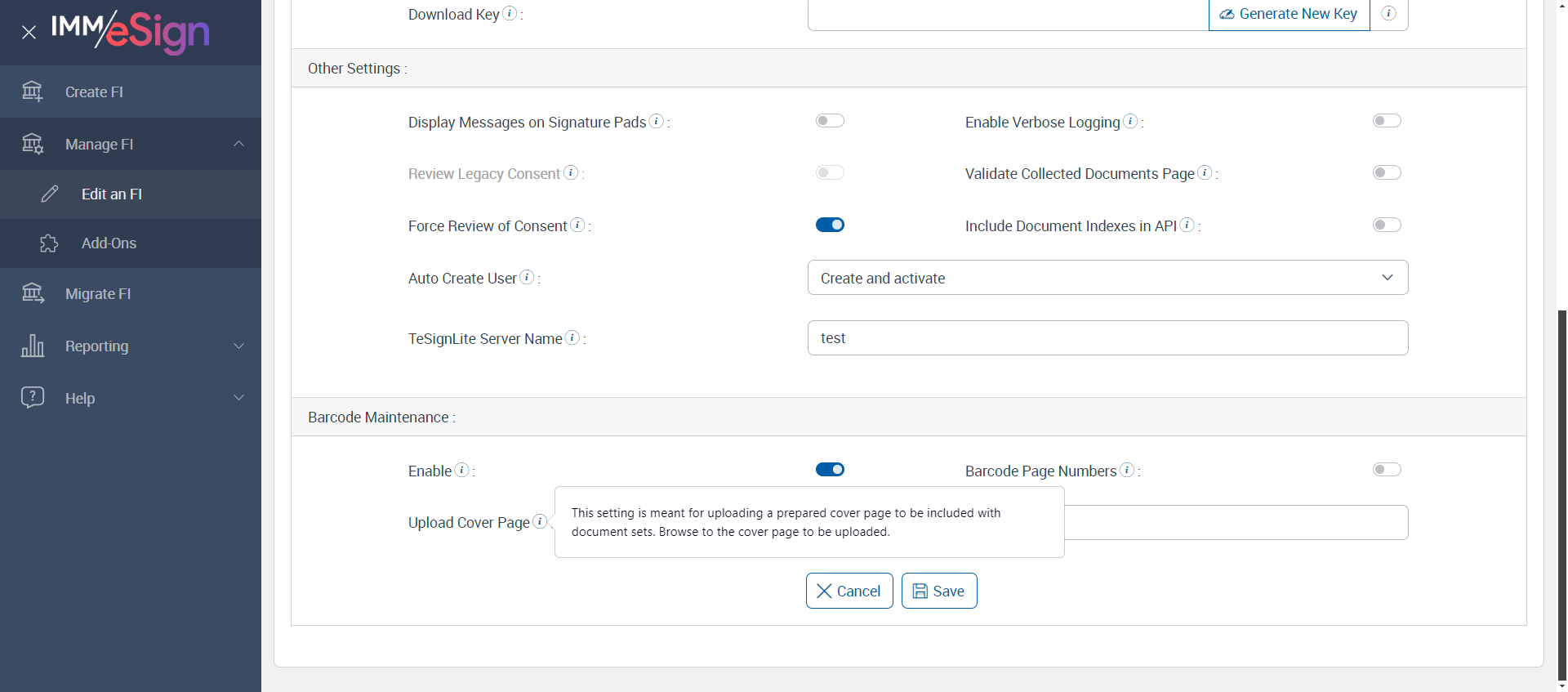Click info icon next to TeSignLite Server Name
1568x692 pixels.
[x=572, y=337]
